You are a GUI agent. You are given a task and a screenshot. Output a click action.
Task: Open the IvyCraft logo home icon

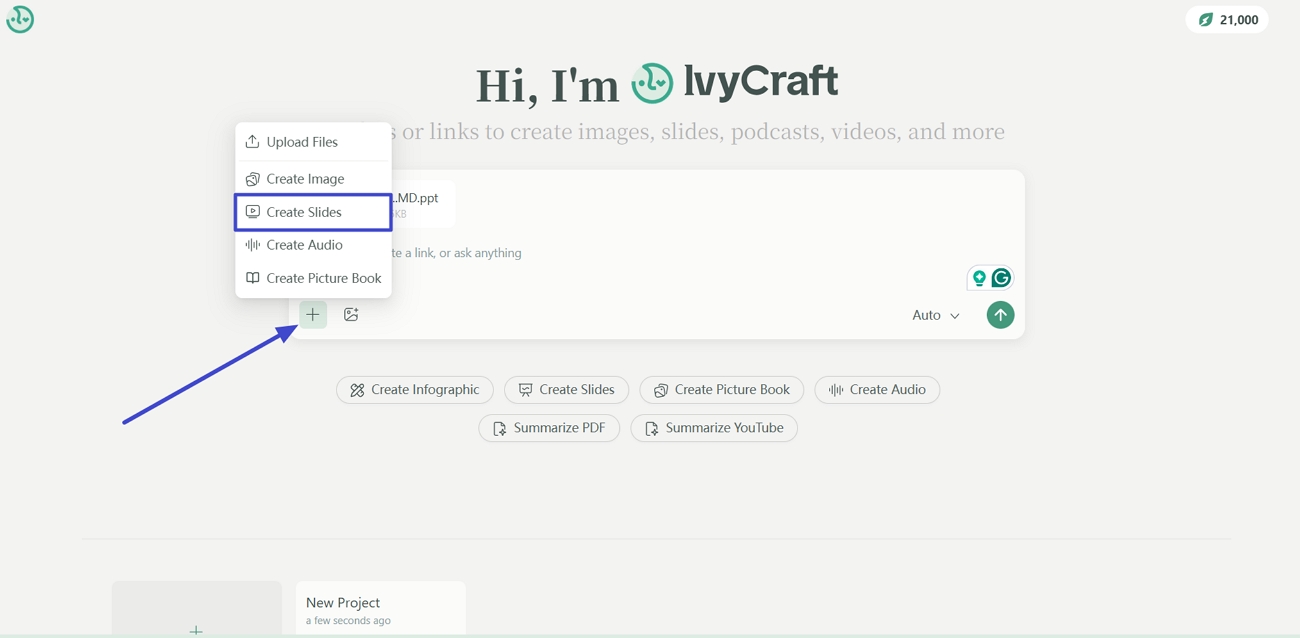[20, 19]
